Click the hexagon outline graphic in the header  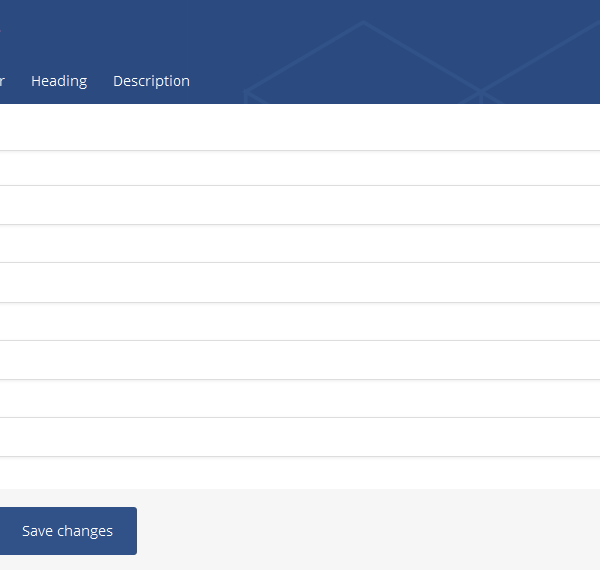(364, 60)
